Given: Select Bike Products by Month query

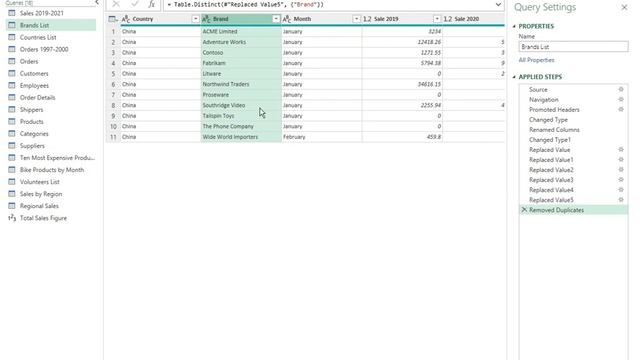Looking at the screenshot, I should coord(51,170).
